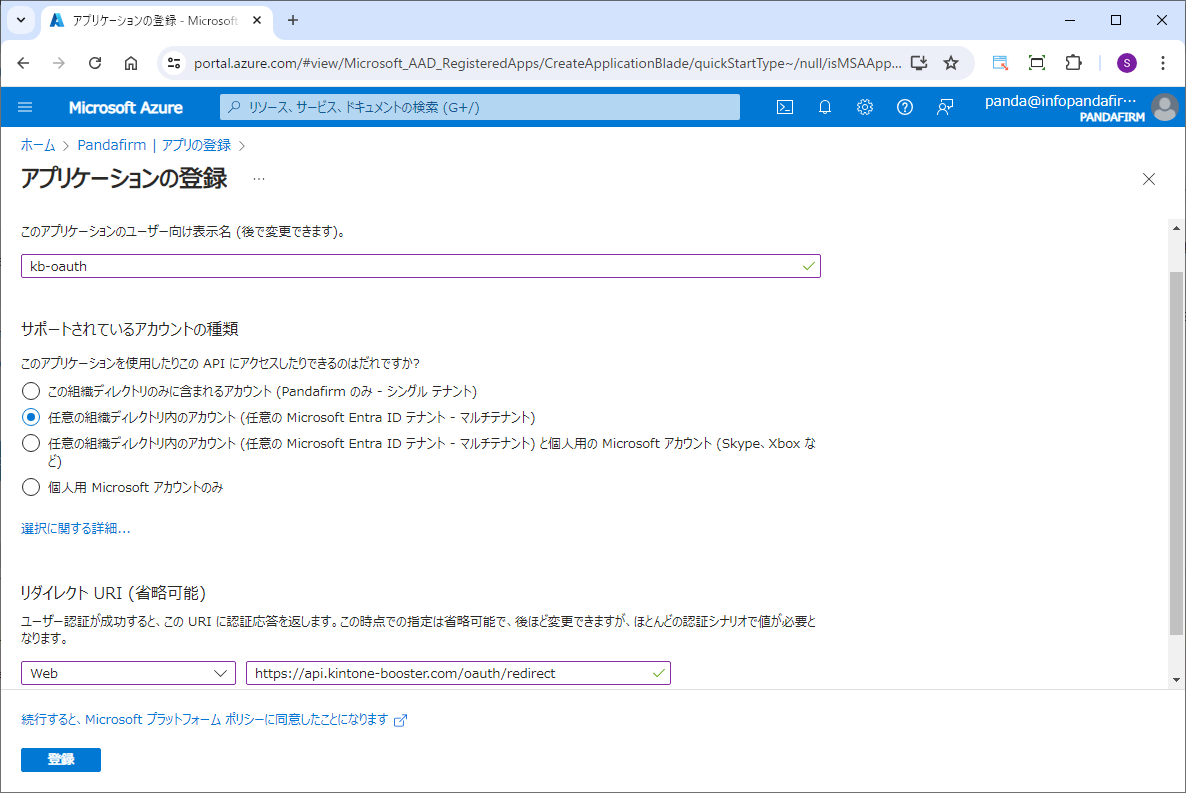
Task: Open Azure portal settings gear
Action: [865, 107]
